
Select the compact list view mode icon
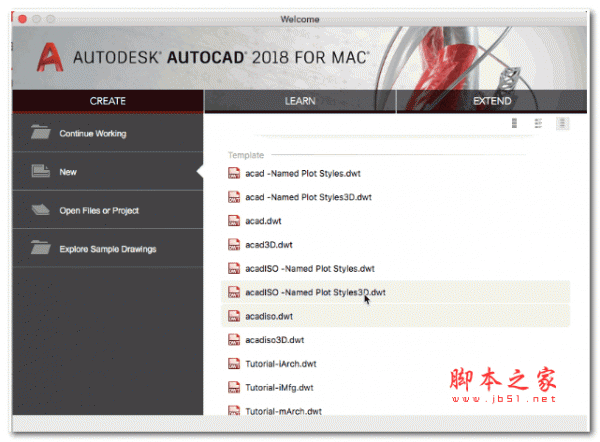562,123
